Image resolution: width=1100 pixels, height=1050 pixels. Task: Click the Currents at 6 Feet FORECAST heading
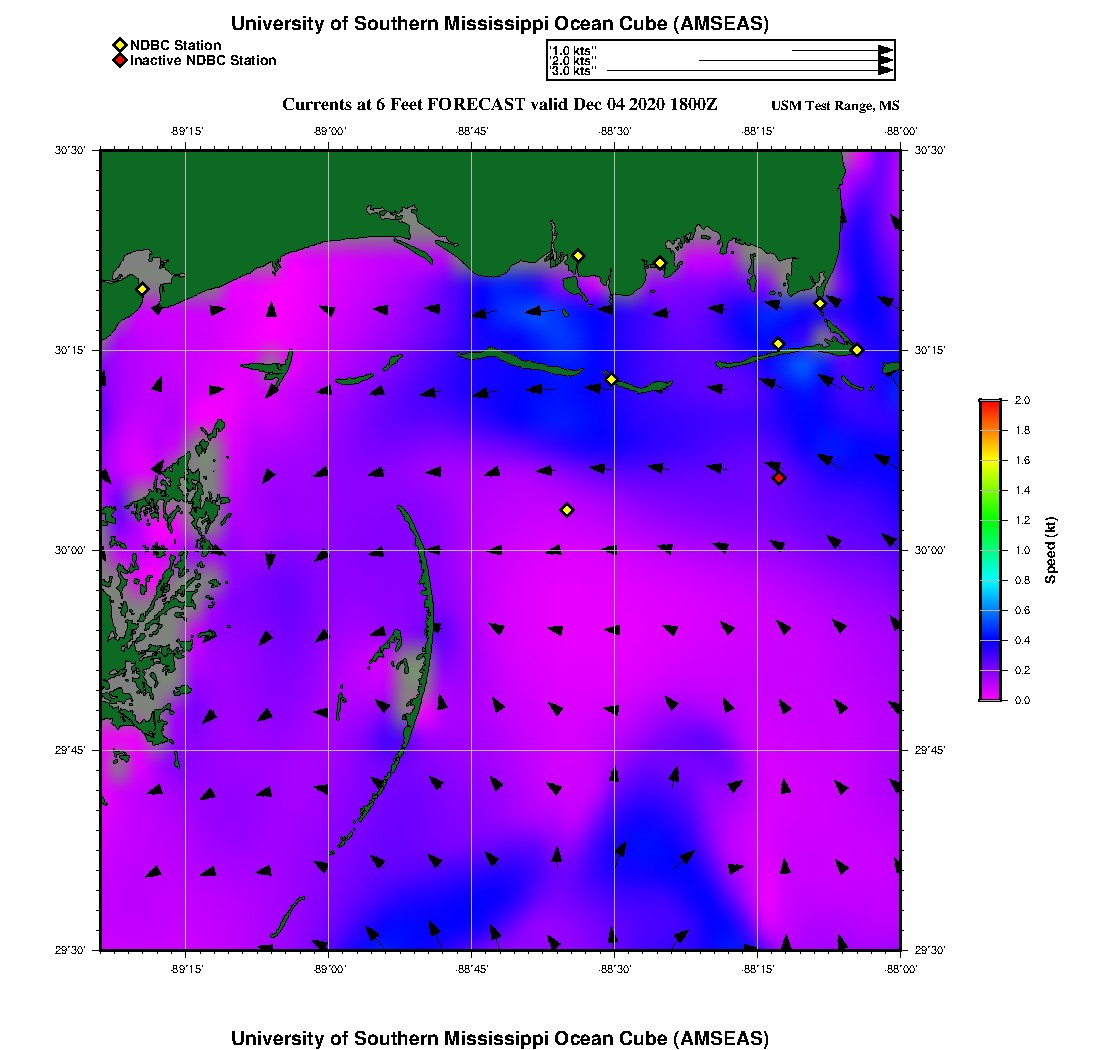(x=500, y=105)
